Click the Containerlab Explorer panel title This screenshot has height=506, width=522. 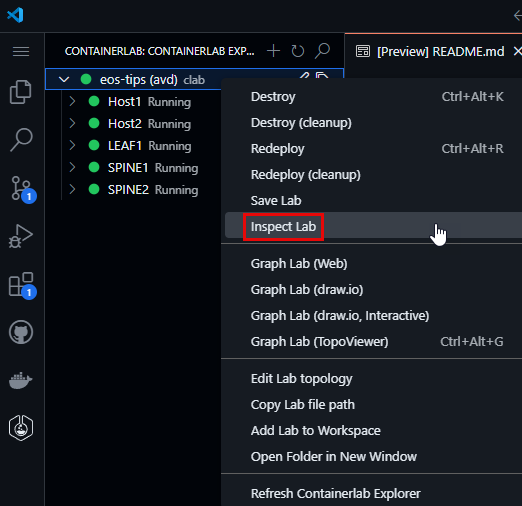coord(159,51)
